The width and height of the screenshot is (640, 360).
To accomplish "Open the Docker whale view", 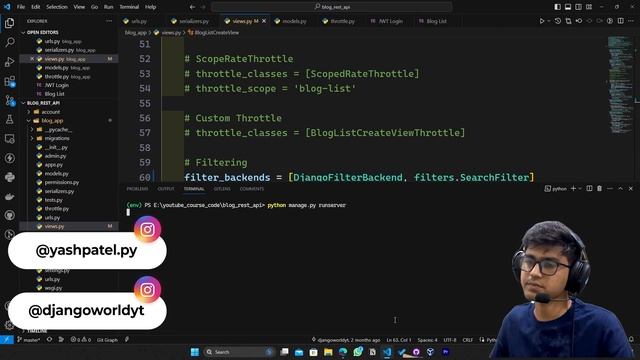I will [9, 196].
